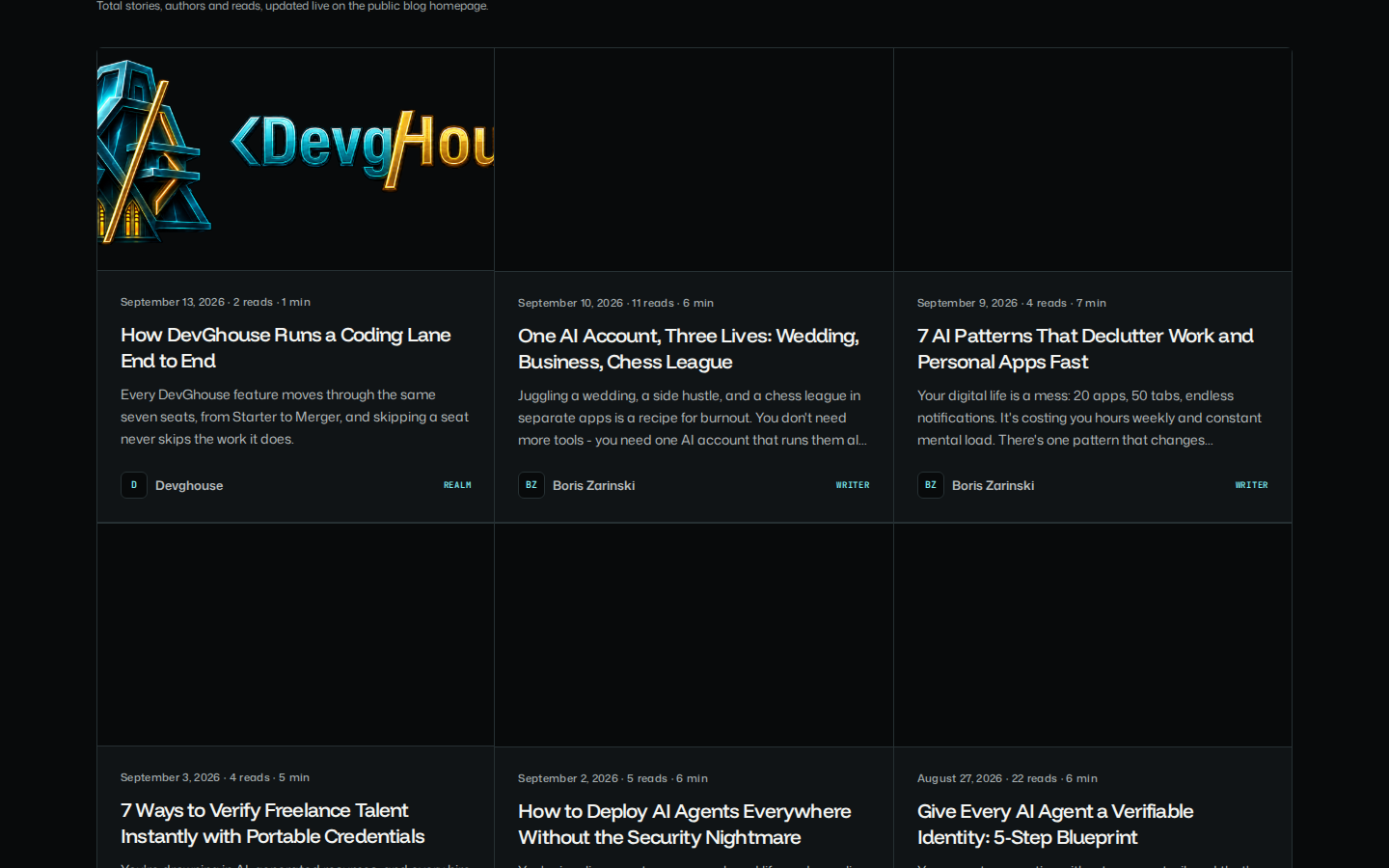Click Boris Zarinski name under AI Patterns article

click(x=993, y=485)
